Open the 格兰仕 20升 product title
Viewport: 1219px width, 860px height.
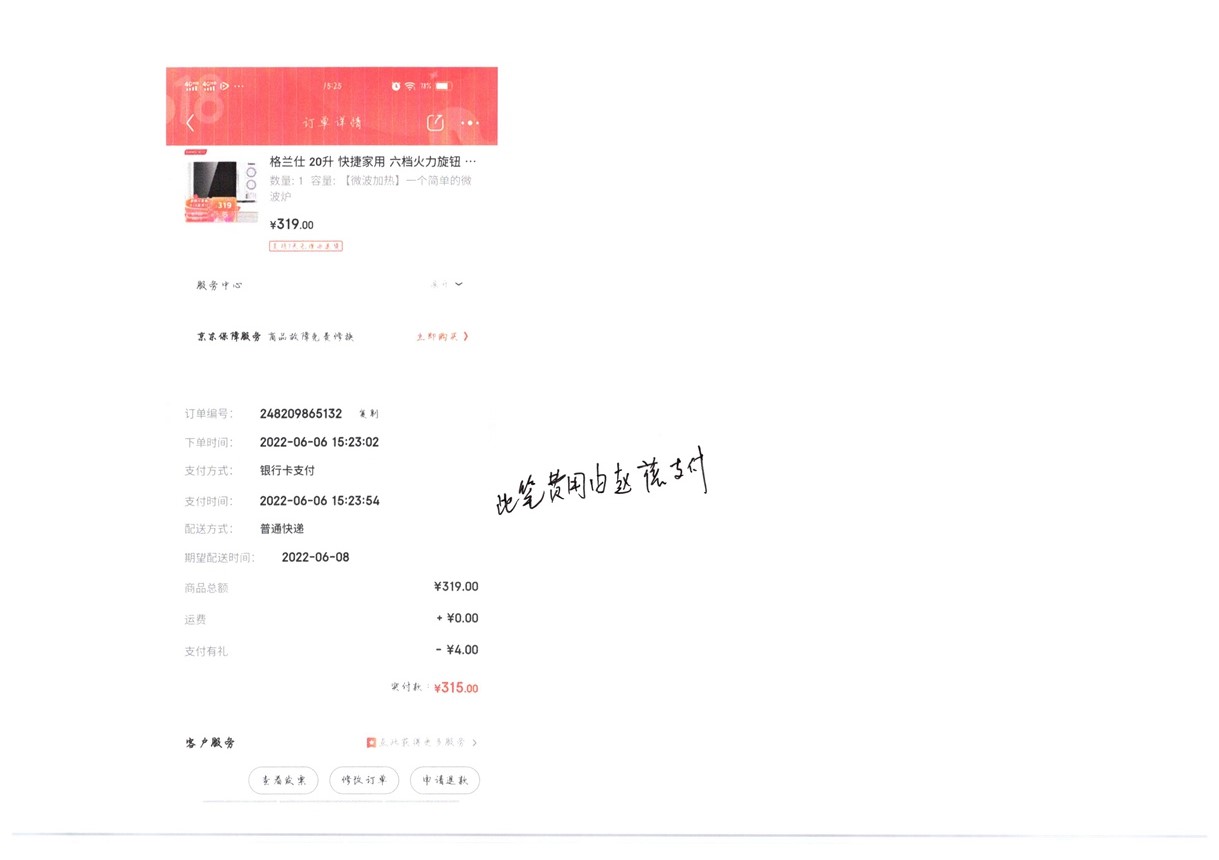[373, 161]
